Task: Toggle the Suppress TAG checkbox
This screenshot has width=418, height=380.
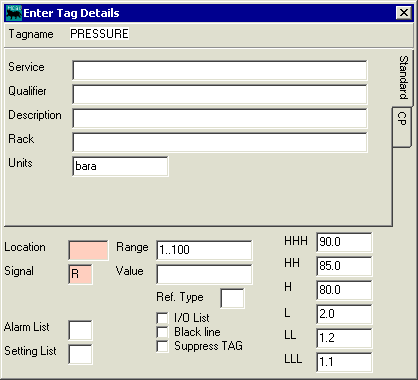Action: tap(162, 346)
